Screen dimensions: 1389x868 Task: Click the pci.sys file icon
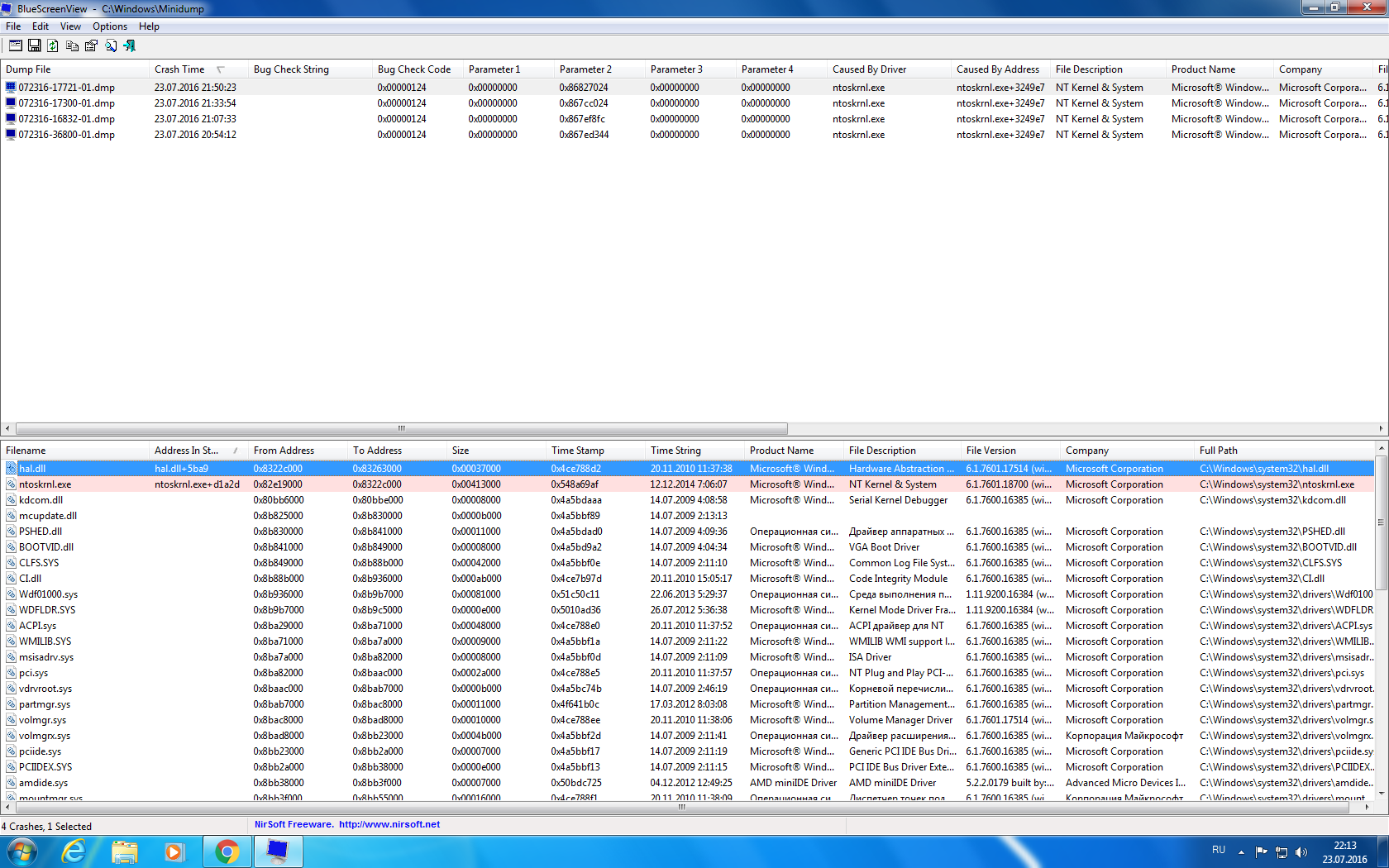pyautogui.click(x=11, y=673)
